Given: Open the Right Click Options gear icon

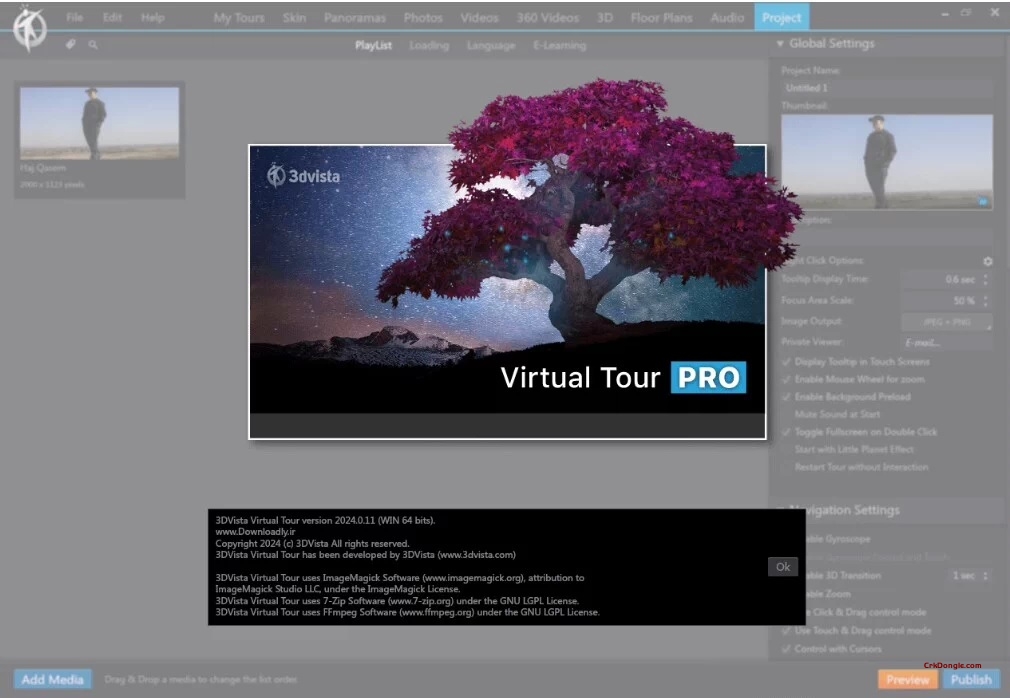Looking at the screenshot, I should (988, 261).
